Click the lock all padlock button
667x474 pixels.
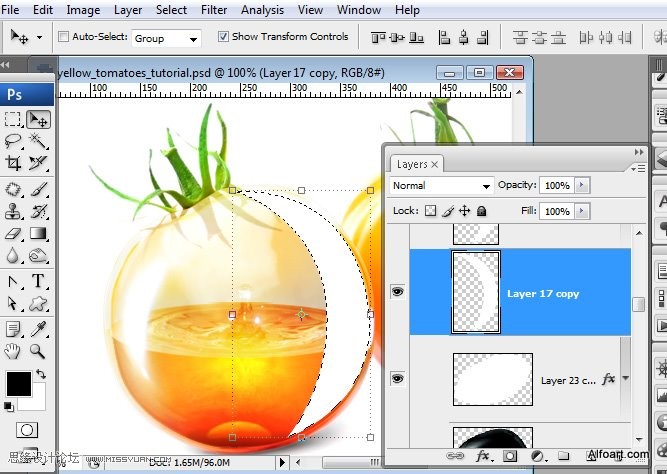point(482,211)
